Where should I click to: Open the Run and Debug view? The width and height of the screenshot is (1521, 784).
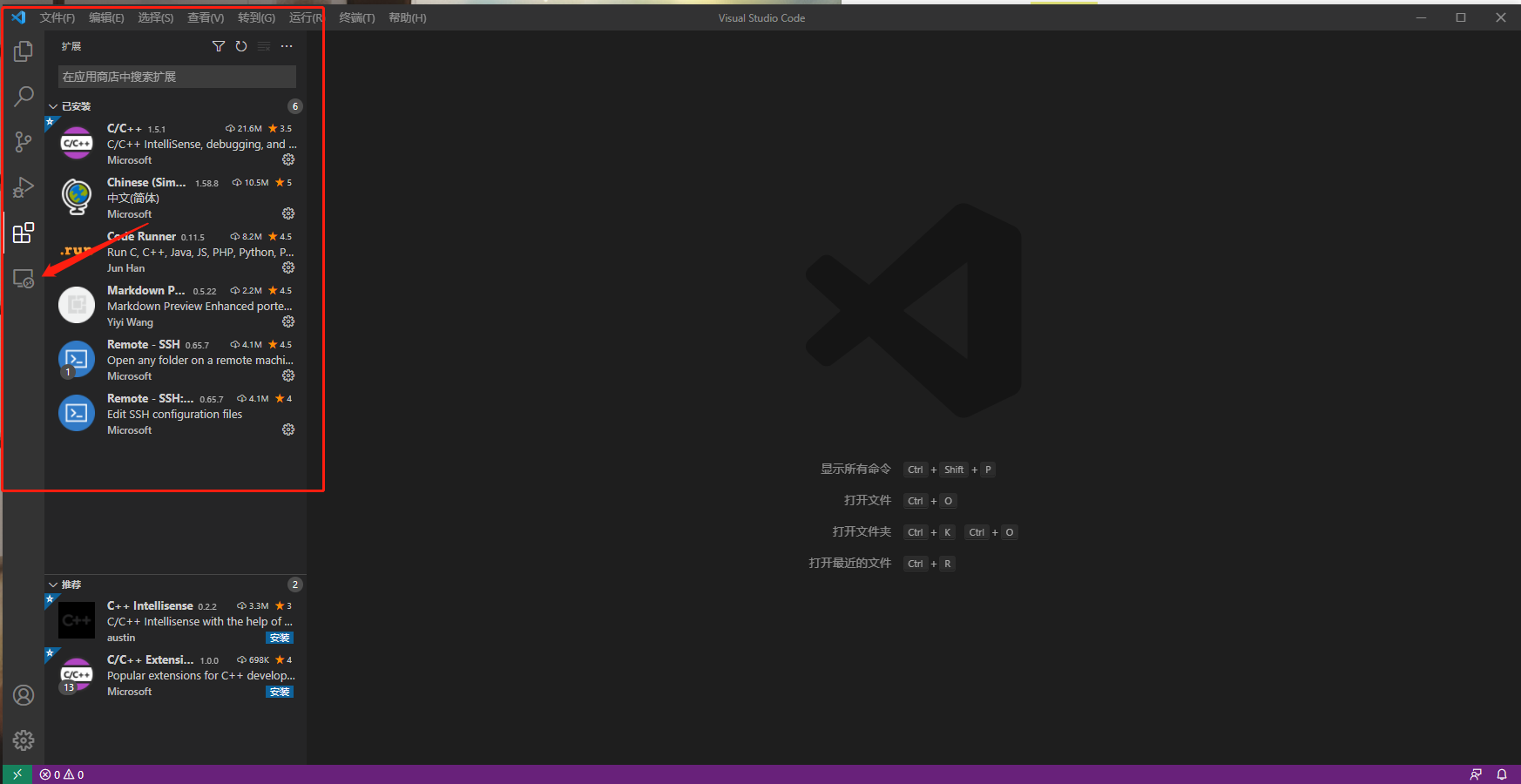(24, 187)
